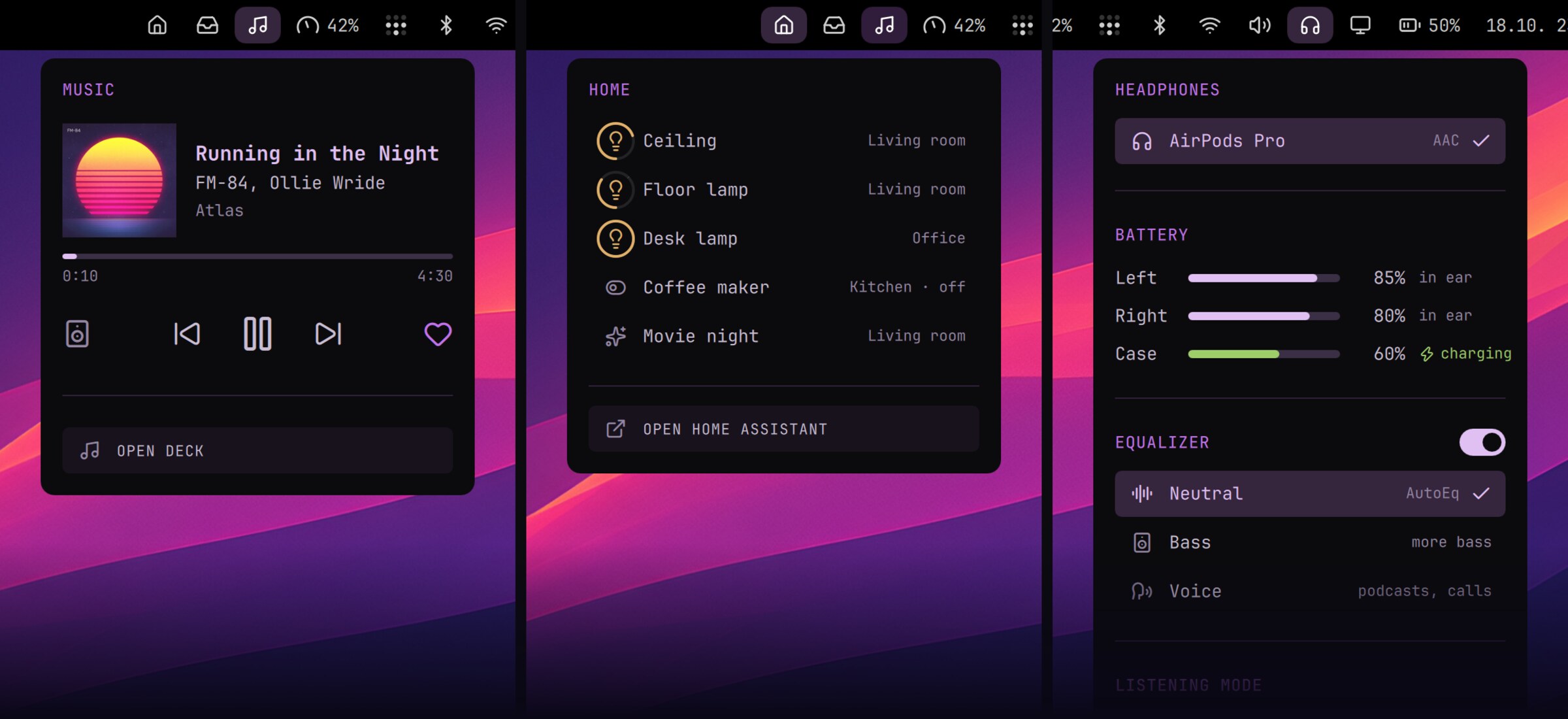This screenshot has width=1568, height=719.
Task: Seek on the music progress bar
Action: pyautogui.click(x=257, y=256)
